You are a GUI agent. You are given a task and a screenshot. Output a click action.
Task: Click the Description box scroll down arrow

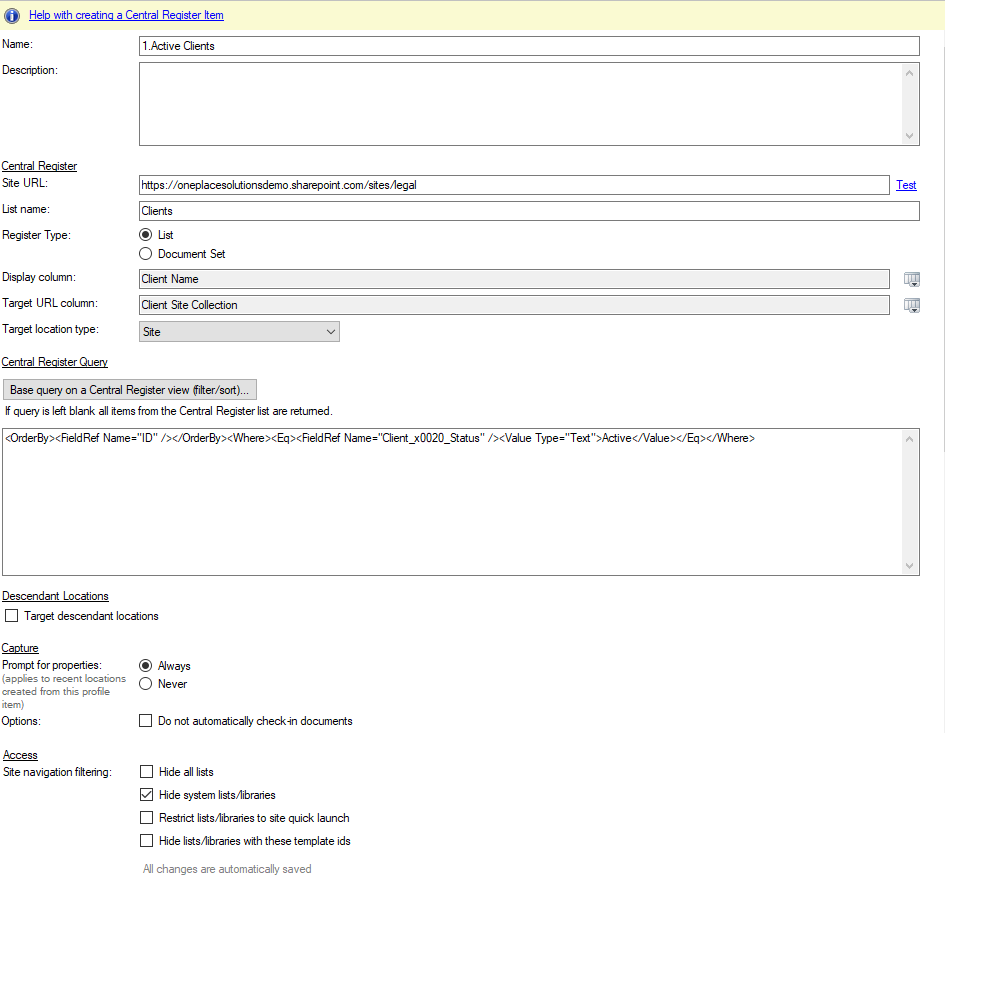[909, 136]
